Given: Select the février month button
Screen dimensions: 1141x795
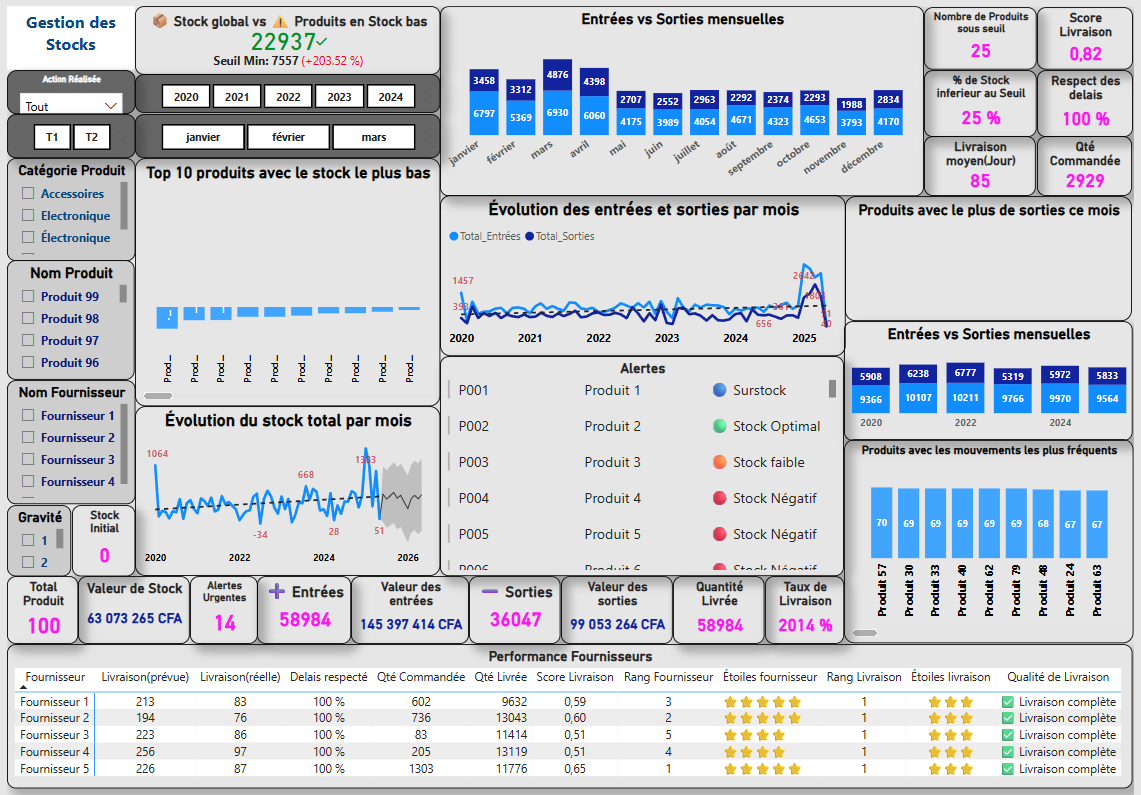Looking at the screenshot, I should click(x=289, y=137).
